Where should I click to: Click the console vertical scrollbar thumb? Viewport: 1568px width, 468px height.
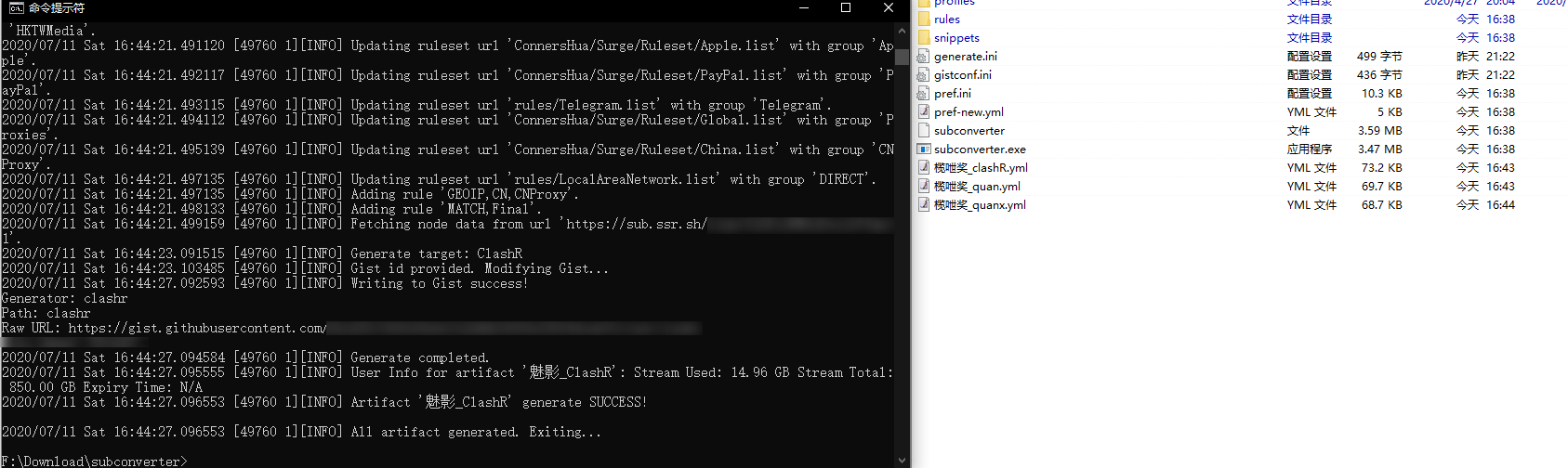[903, 58]
